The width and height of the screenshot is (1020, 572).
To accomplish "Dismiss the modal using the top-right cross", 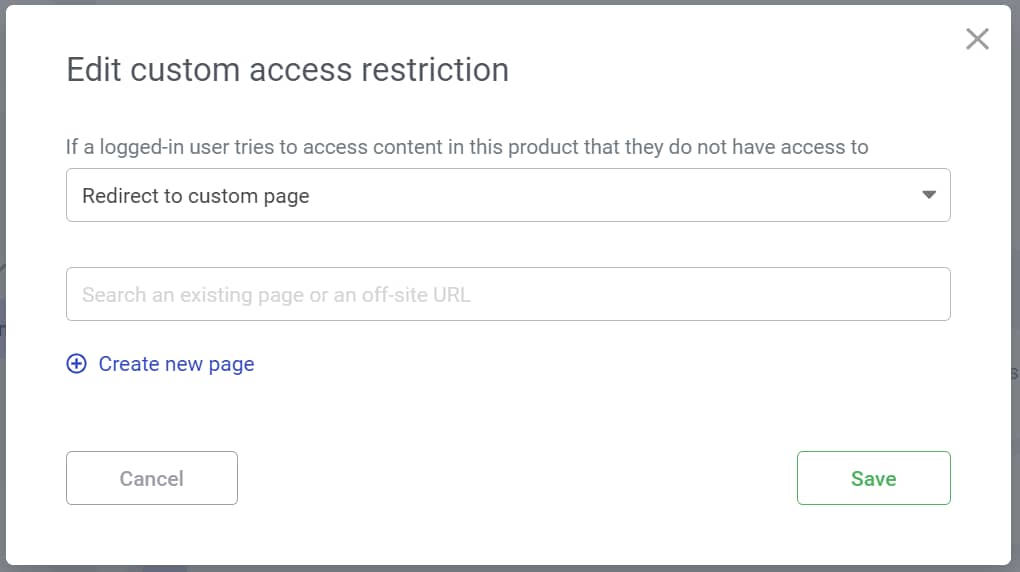I will click(977, 39).
